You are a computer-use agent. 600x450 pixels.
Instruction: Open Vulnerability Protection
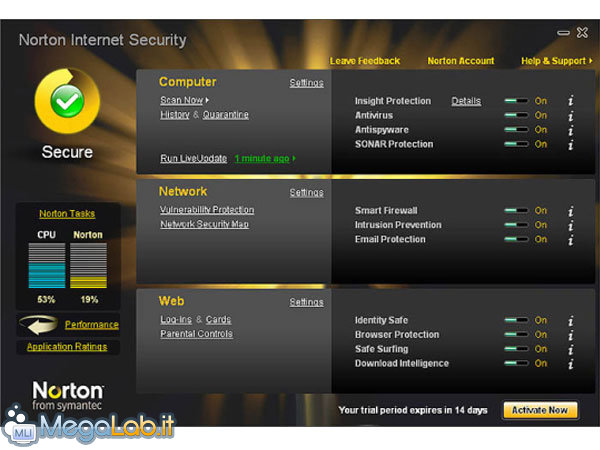point(207,210)
